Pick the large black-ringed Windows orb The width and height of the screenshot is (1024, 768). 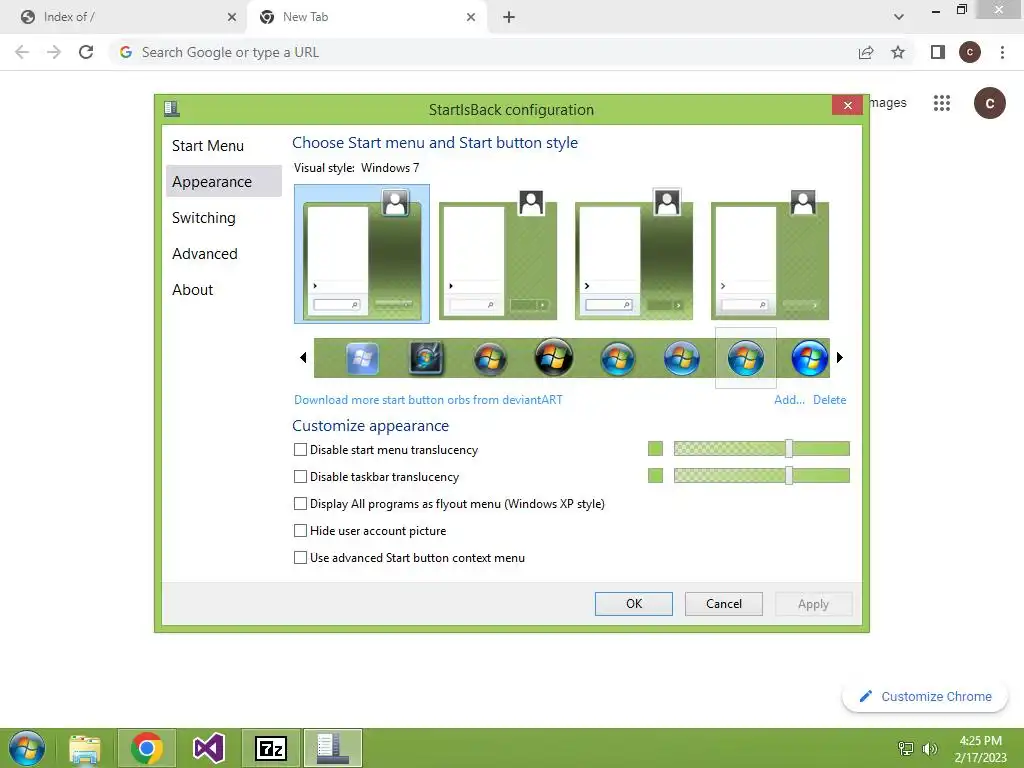[x=554, y=357]
